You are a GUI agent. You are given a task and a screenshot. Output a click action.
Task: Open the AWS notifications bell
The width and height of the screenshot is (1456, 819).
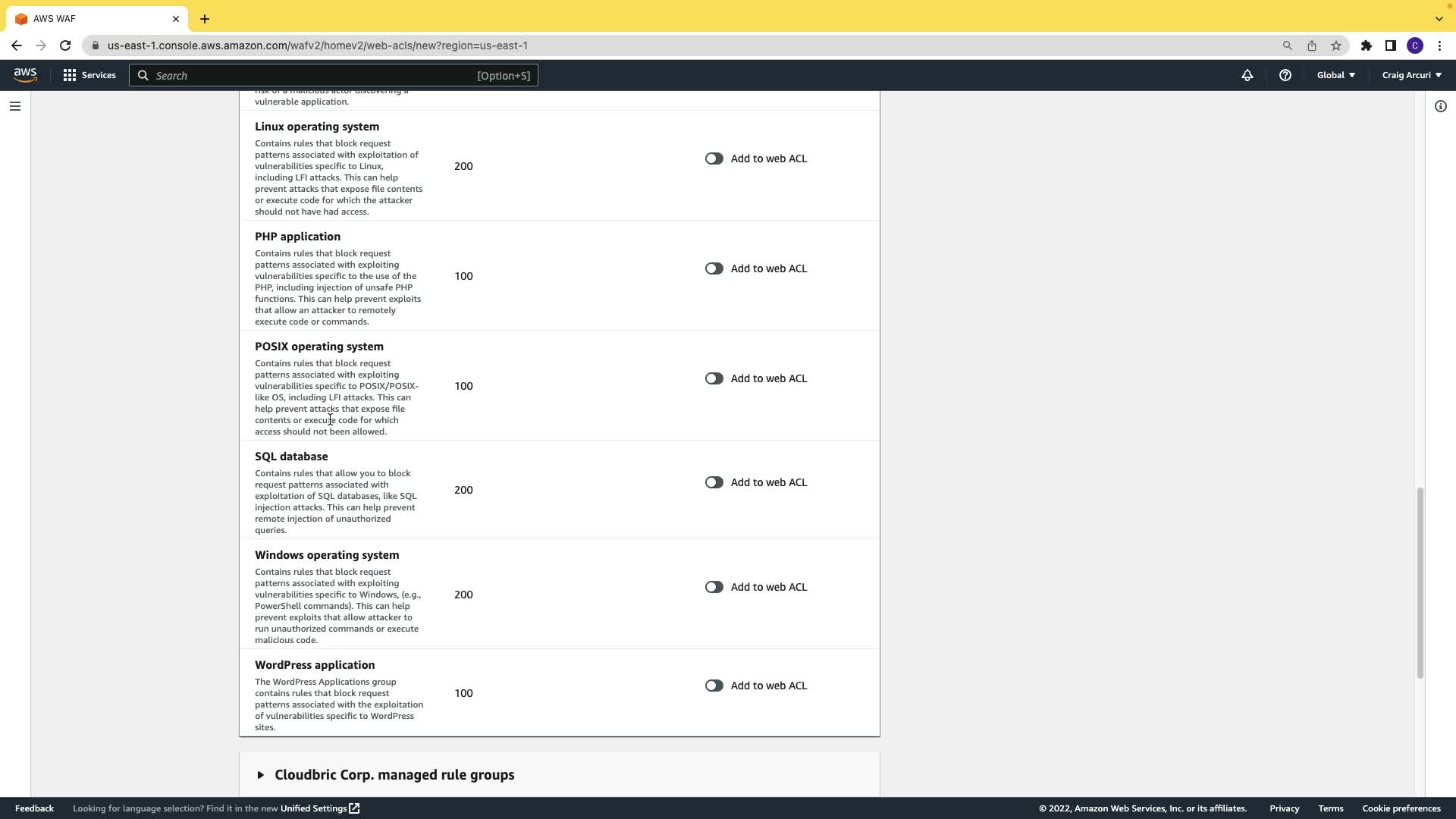1247,75
